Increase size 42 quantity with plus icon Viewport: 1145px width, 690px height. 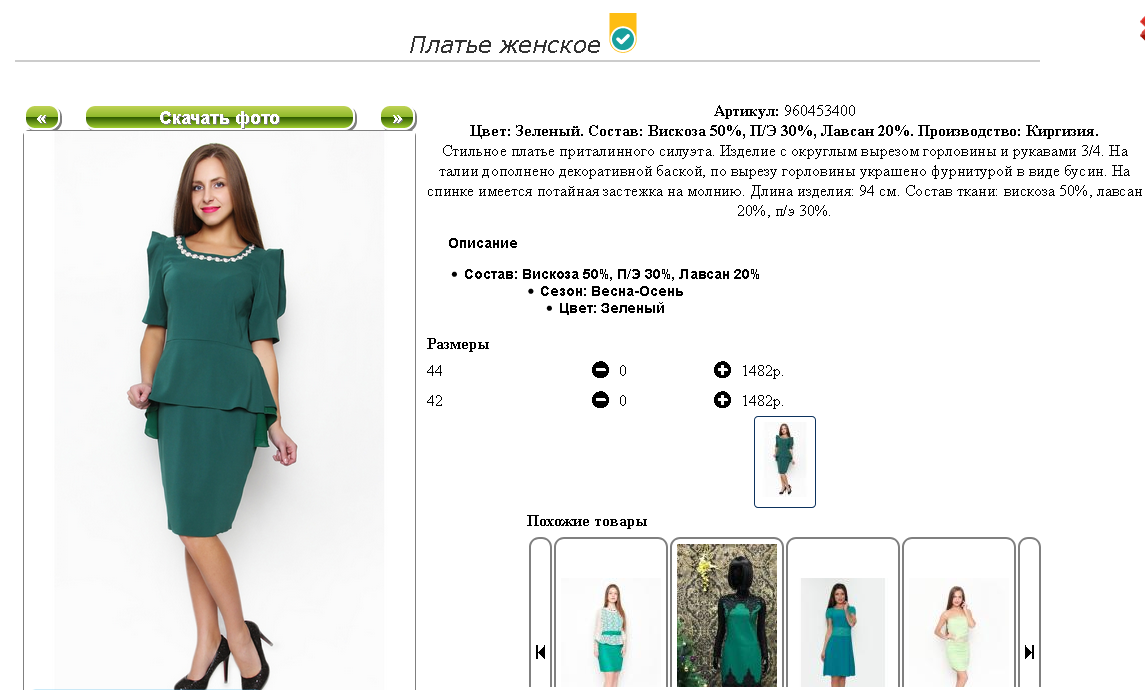[x=722, y=400]
